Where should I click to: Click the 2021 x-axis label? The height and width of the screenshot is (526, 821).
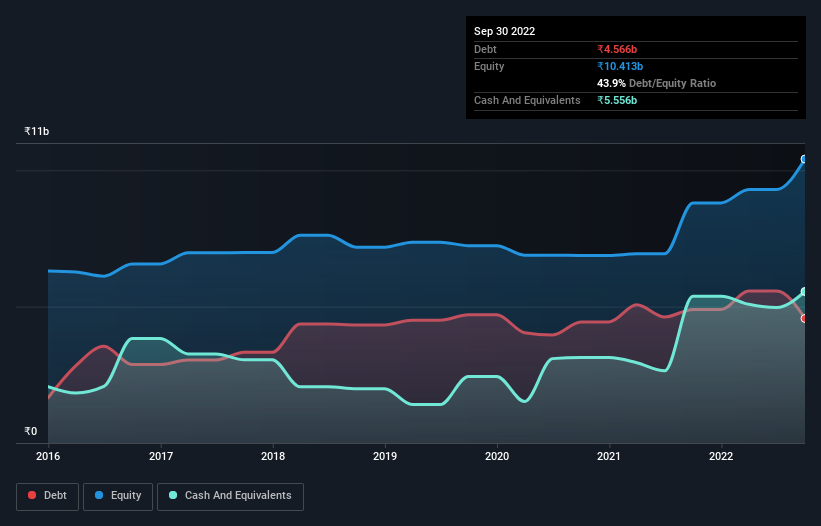609,456
